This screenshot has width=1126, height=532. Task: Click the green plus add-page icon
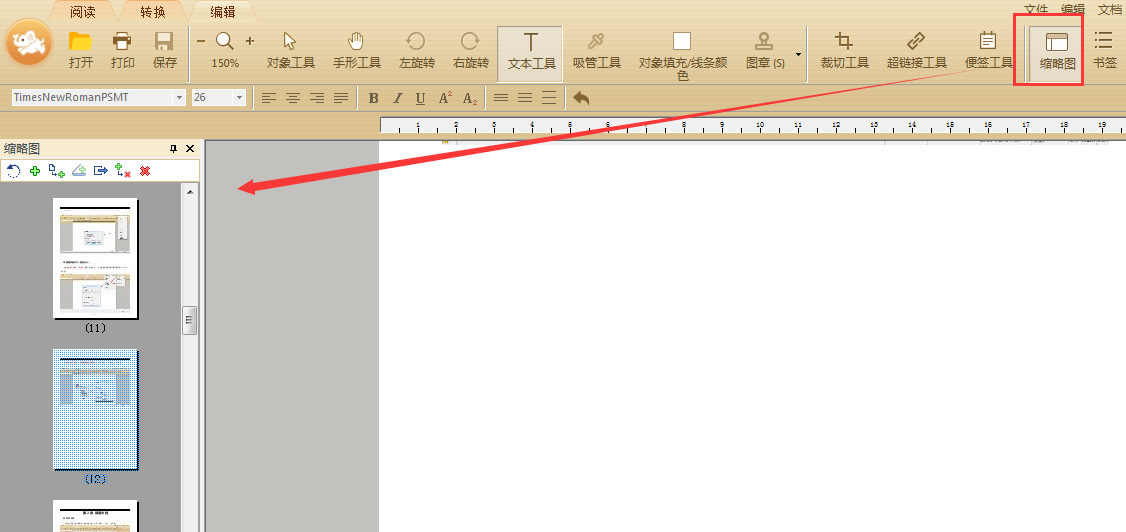[x=34, y=171]
